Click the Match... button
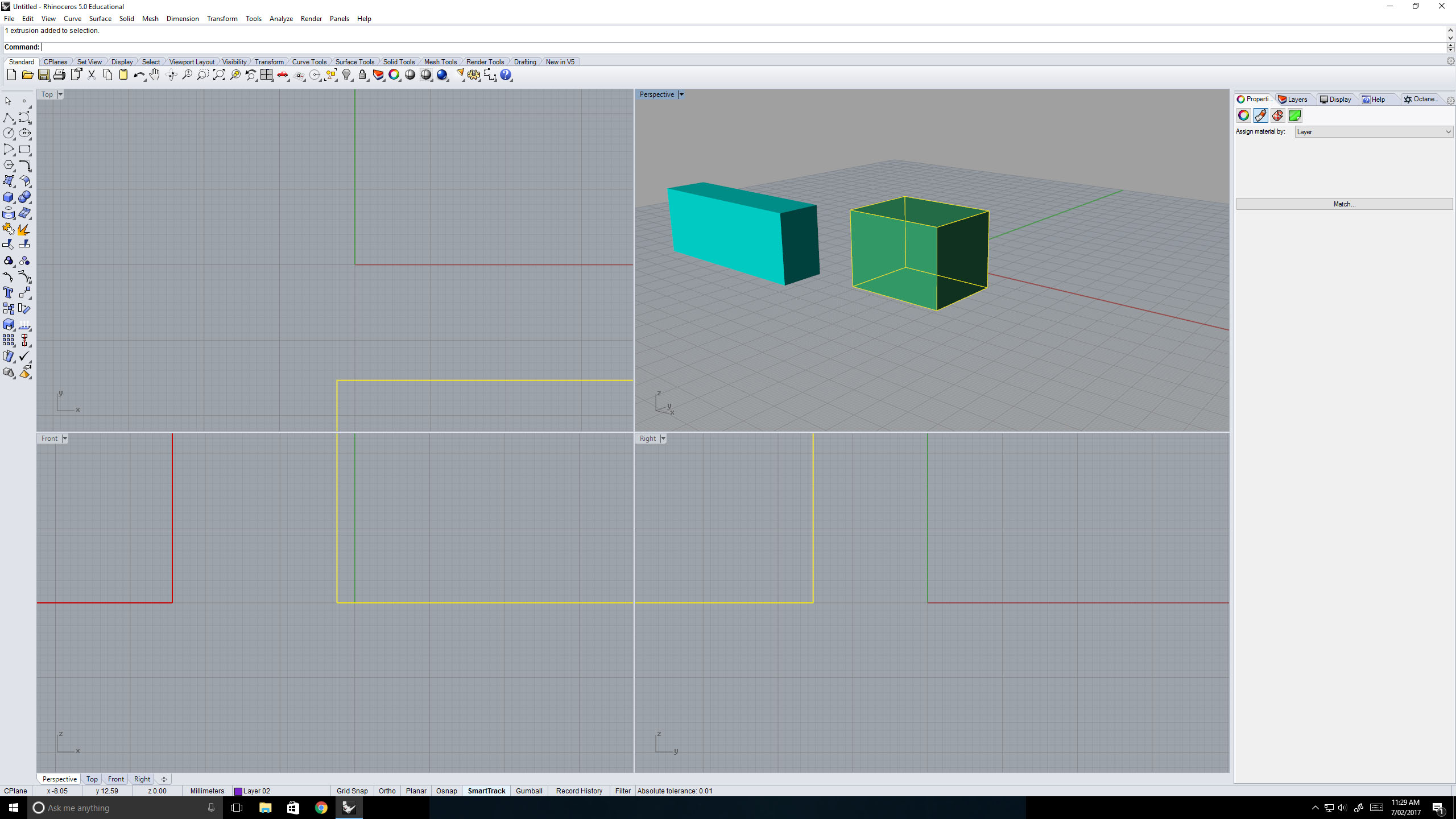The height and width of the screenshot is (819, 1456). pyautogui.click(x=1344, y=204)
